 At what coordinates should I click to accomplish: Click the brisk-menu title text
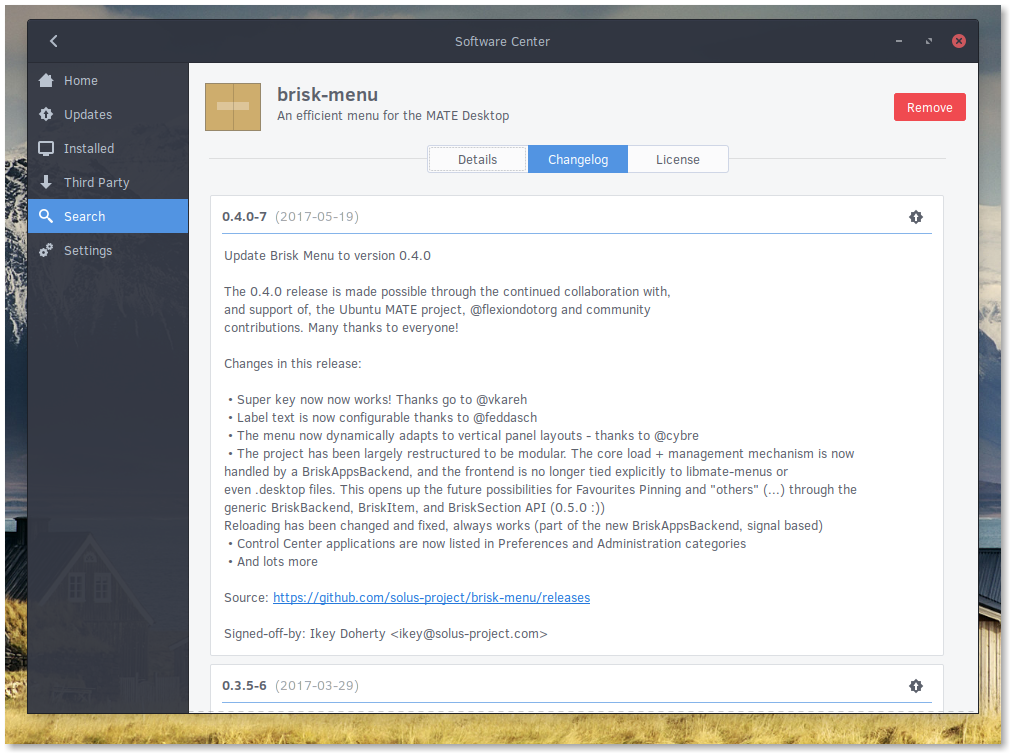tap(327, 95)
